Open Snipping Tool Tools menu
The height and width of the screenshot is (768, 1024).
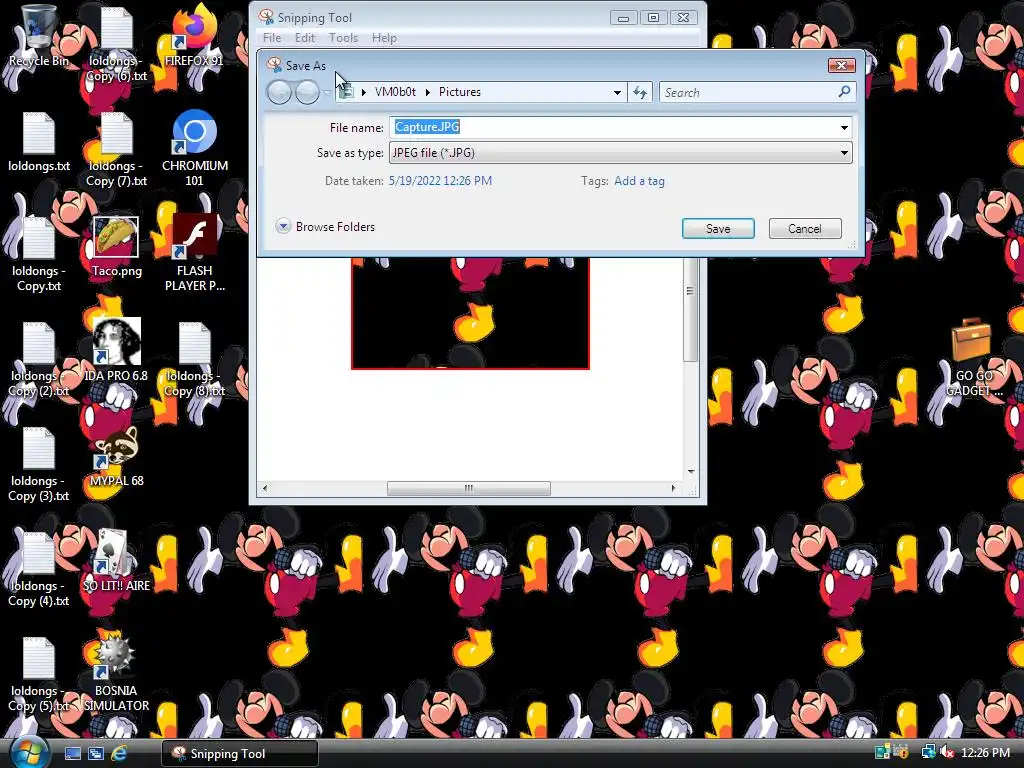click(343, 38)
